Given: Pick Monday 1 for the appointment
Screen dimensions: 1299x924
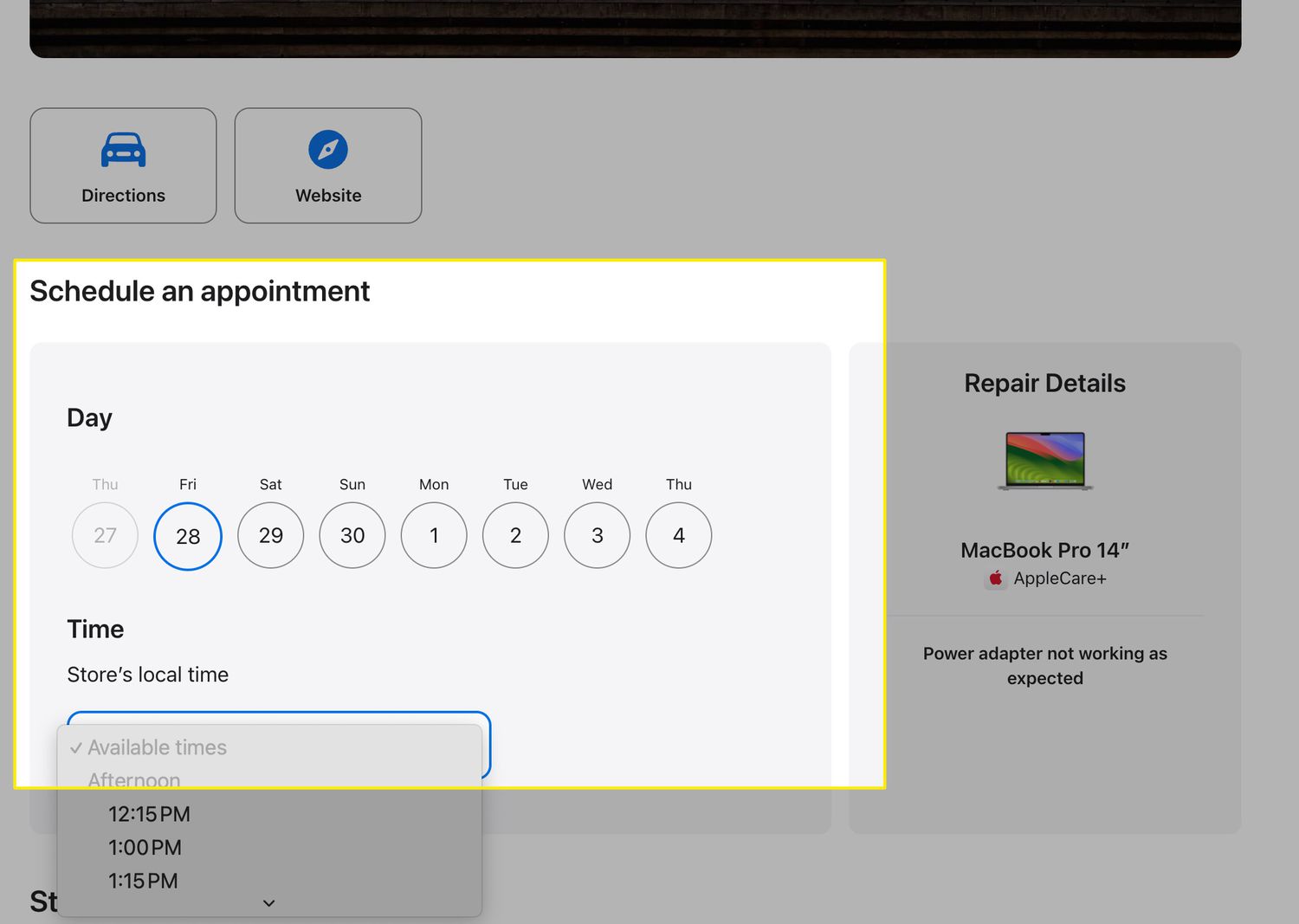Looking at the screenshot, I should click(434, 536).
